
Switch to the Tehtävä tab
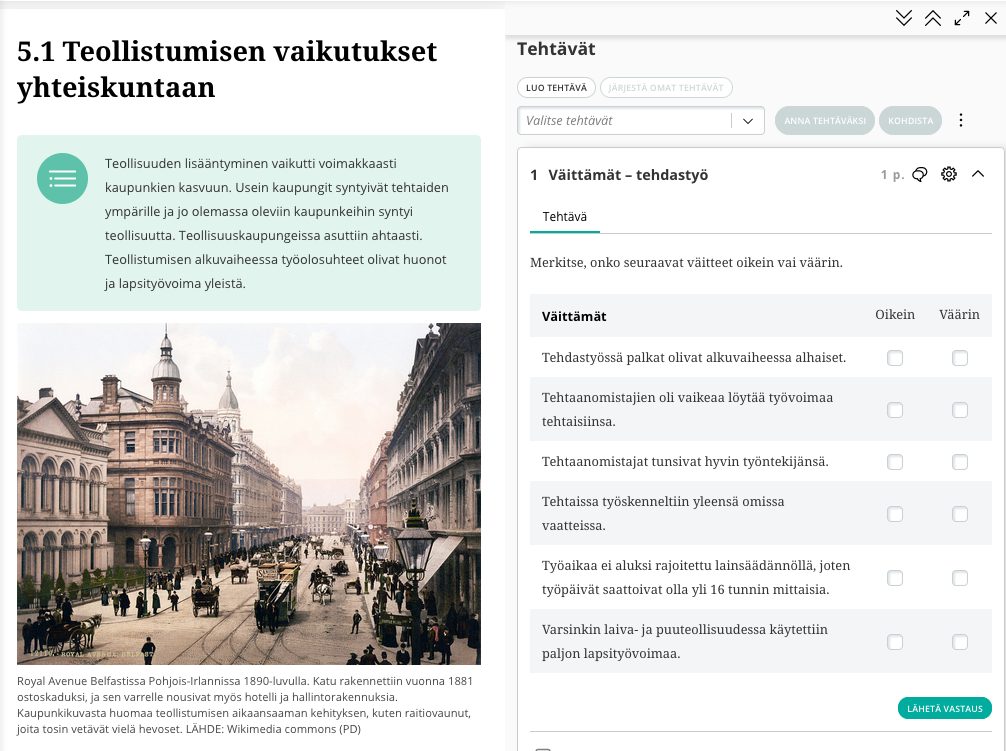point(564,217)
